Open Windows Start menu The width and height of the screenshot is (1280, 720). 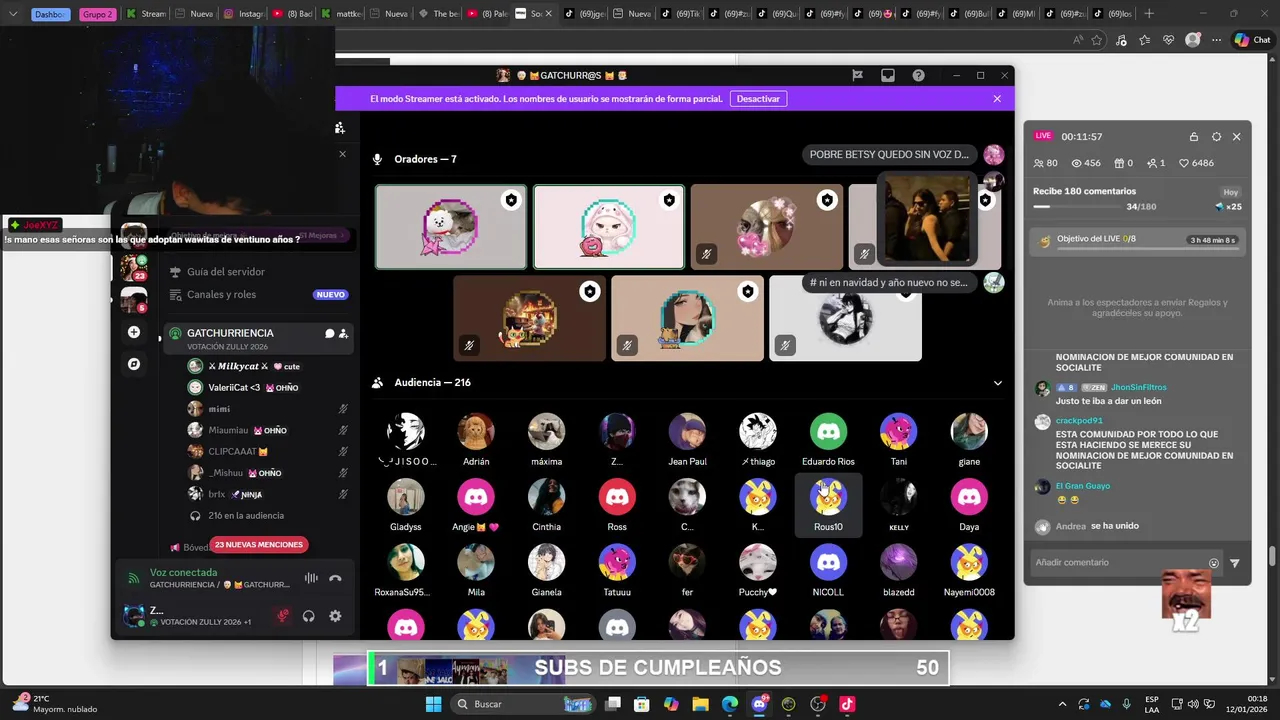(x=433, y=704)
